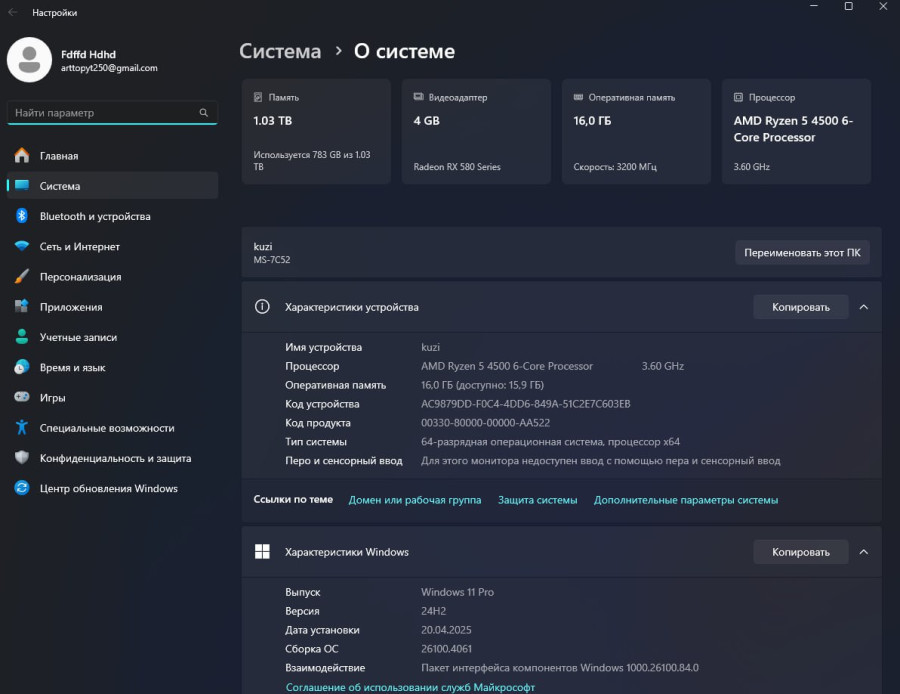The width and height of the screenshot is (900, 694).
Task: Open the Память 1.03 TB card
Action: click(x=316, y=131)
